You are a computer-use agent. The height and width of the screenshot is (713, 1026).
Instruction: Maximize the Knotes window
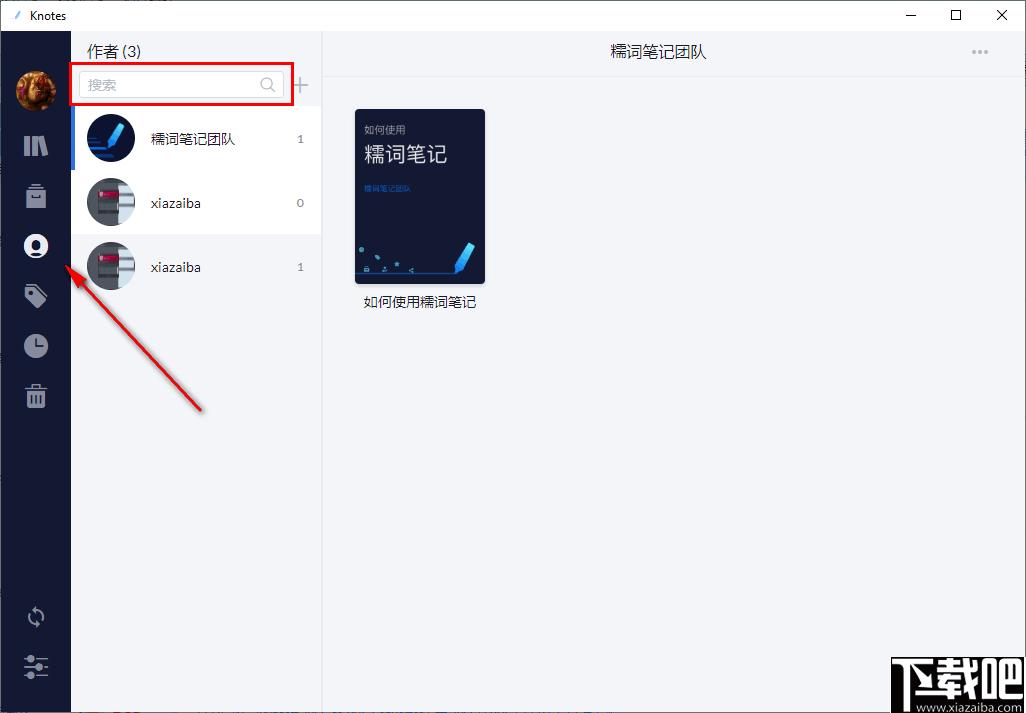(x=956, y=16)
